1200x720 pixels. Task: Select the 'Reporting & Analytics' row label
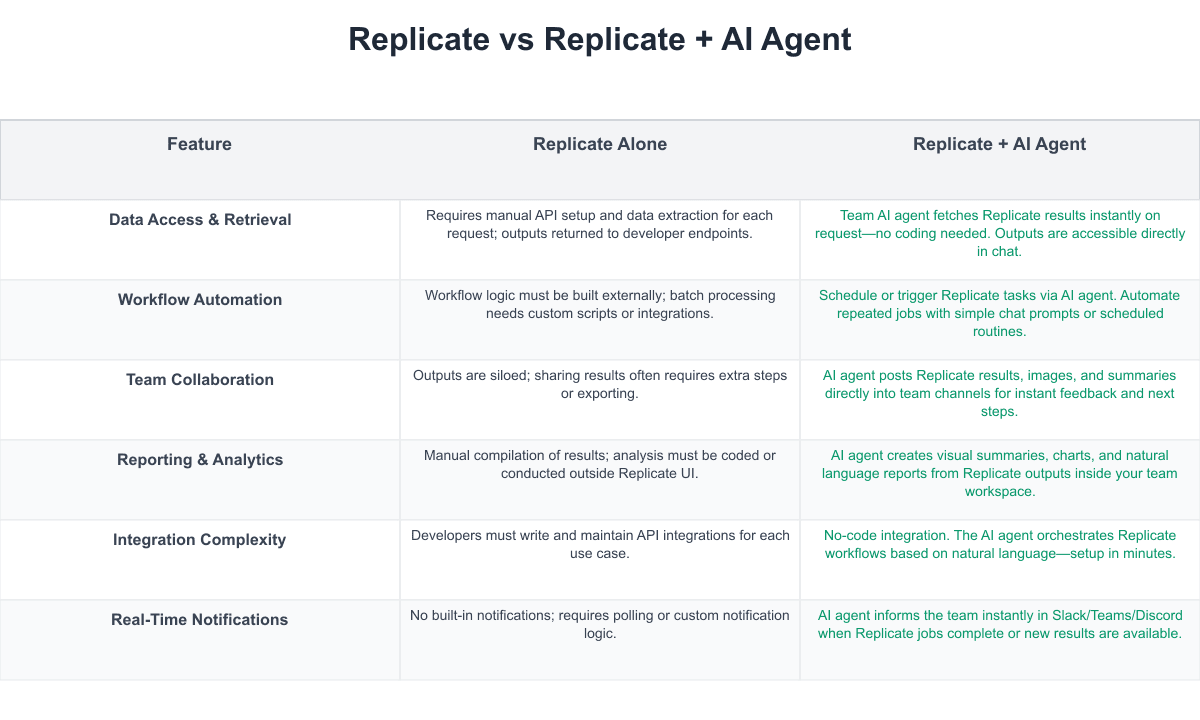(200, 460)
